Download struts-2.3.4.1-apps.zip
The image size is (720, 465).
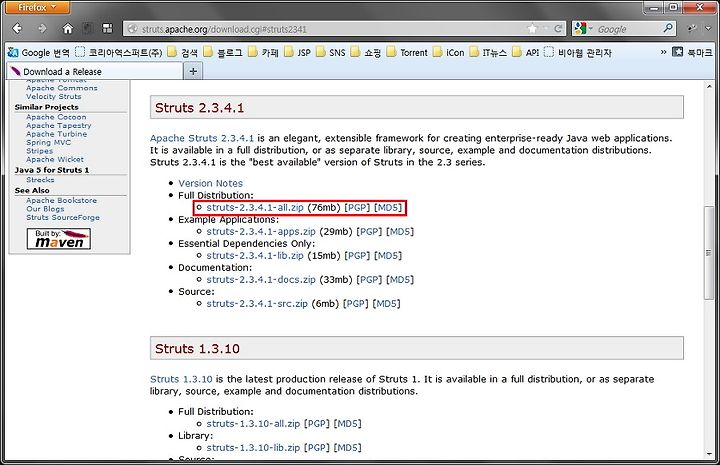coord(261,231)
